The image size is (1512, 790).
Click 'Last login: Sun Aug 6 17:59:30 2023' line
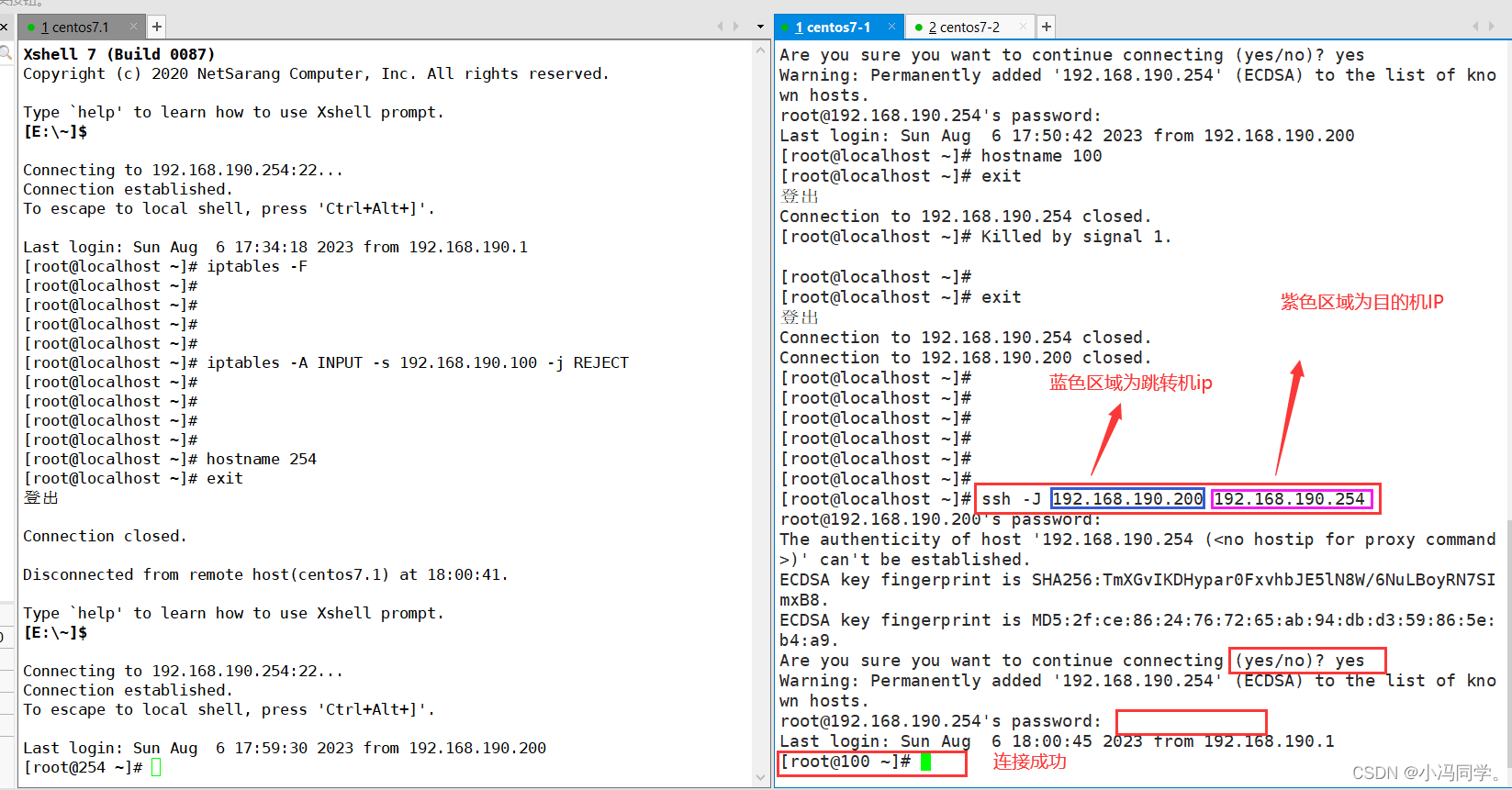coord(285,748)
